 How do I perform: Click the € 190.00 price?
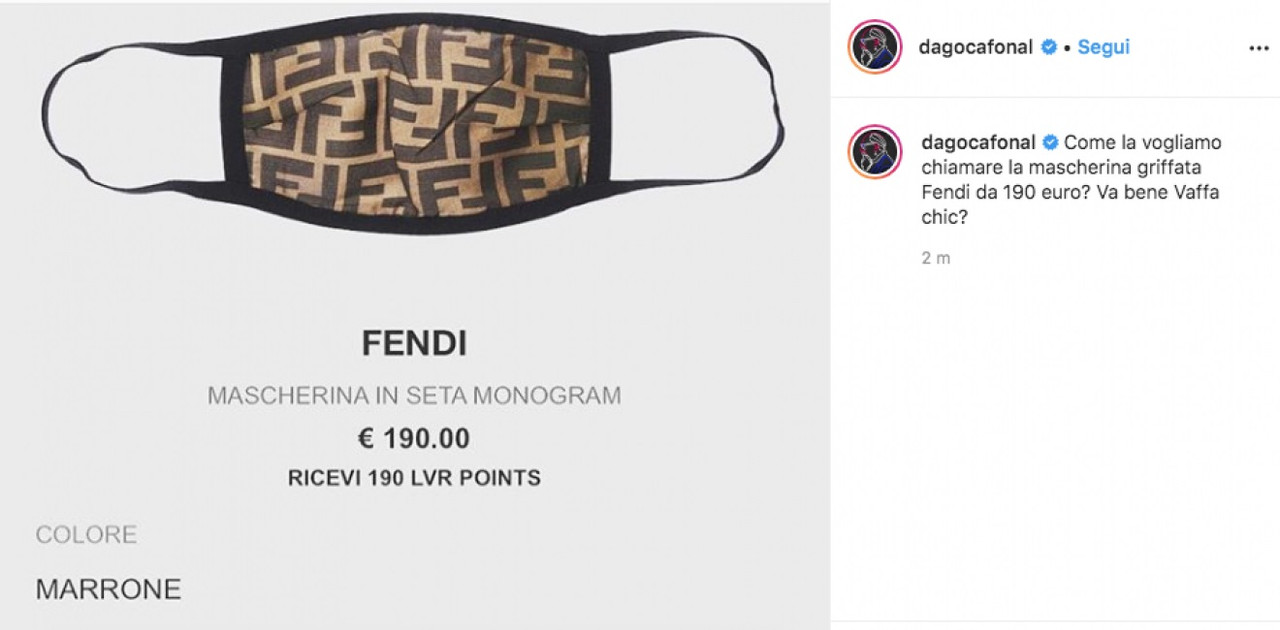[x=414, y=438]
